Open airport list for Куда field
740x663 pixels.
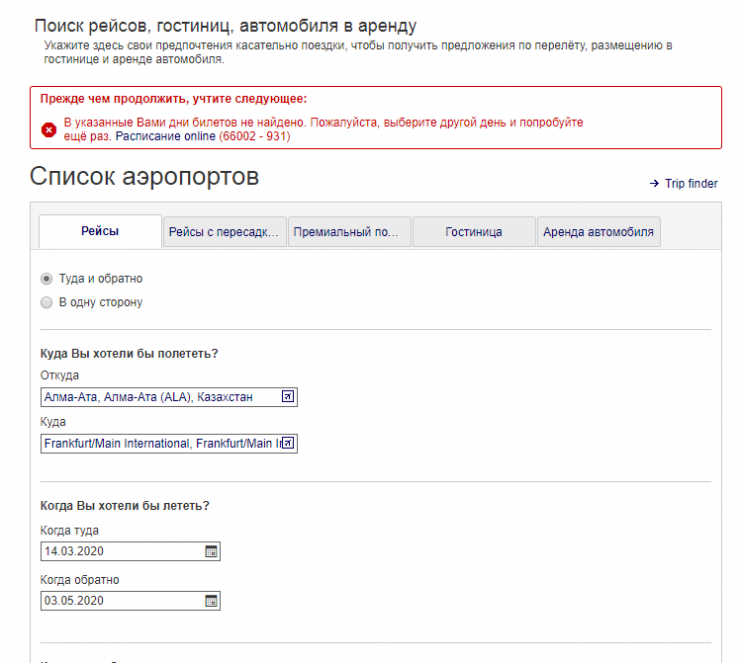(288, 443)
